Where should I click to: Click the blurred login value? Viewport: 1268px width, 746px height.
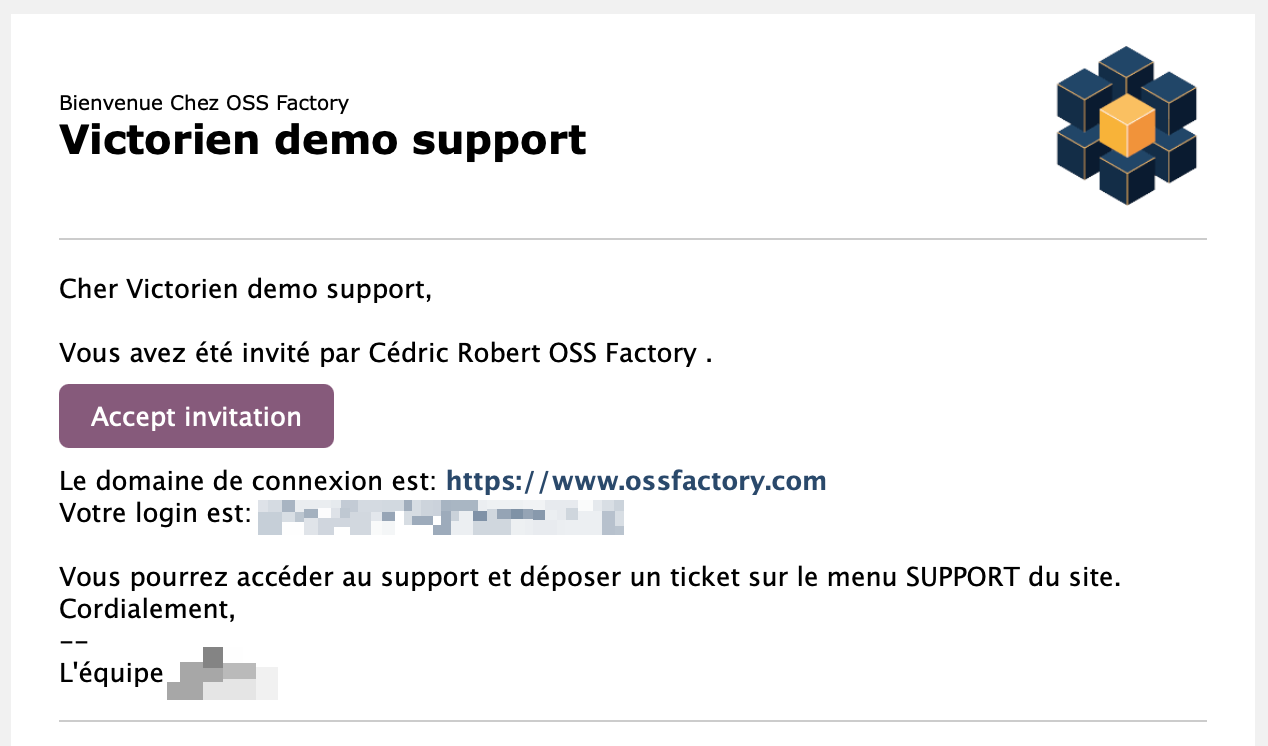441,517
